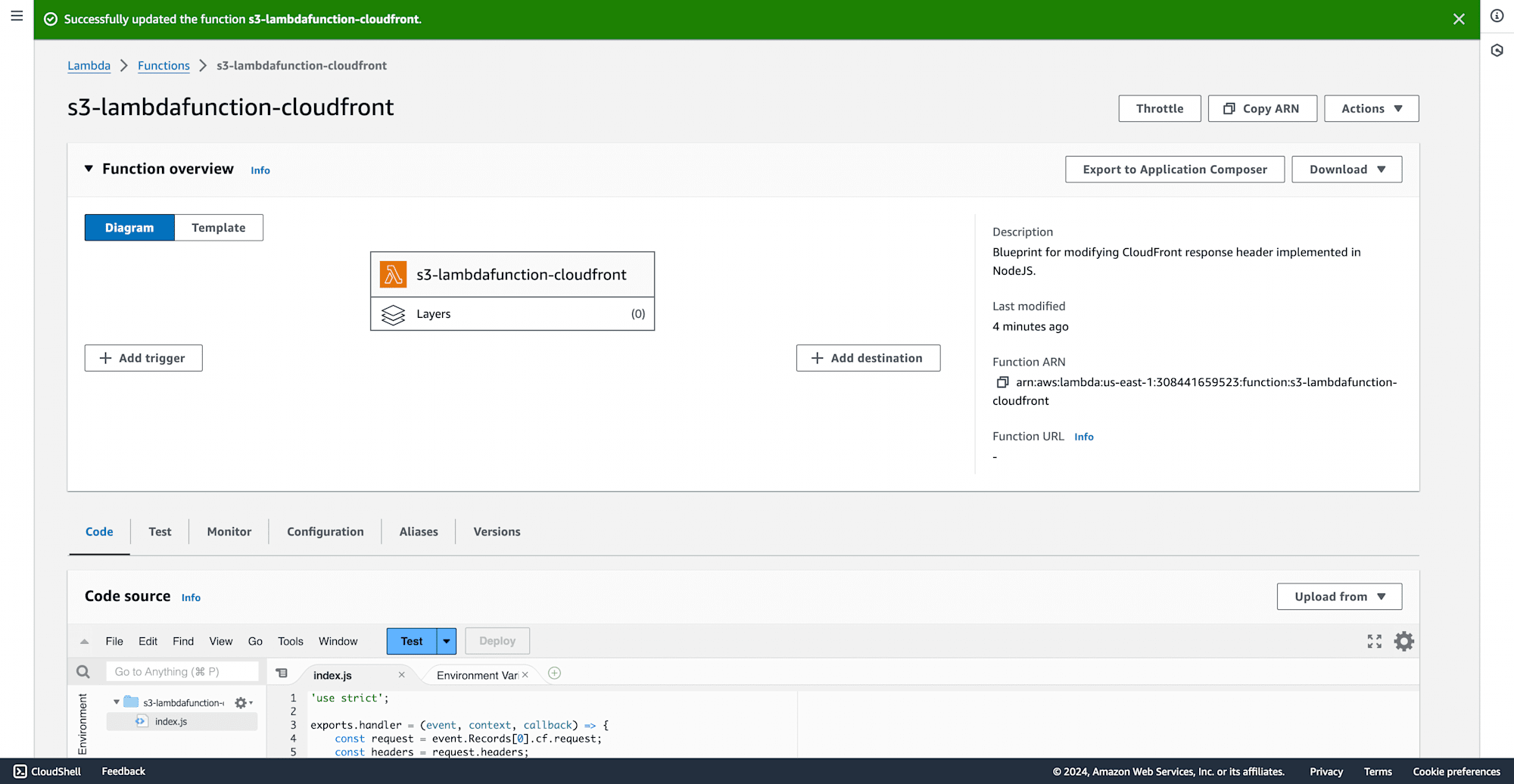
Task: Go to Functions breadcrumb link
Action: coord(164,66)
